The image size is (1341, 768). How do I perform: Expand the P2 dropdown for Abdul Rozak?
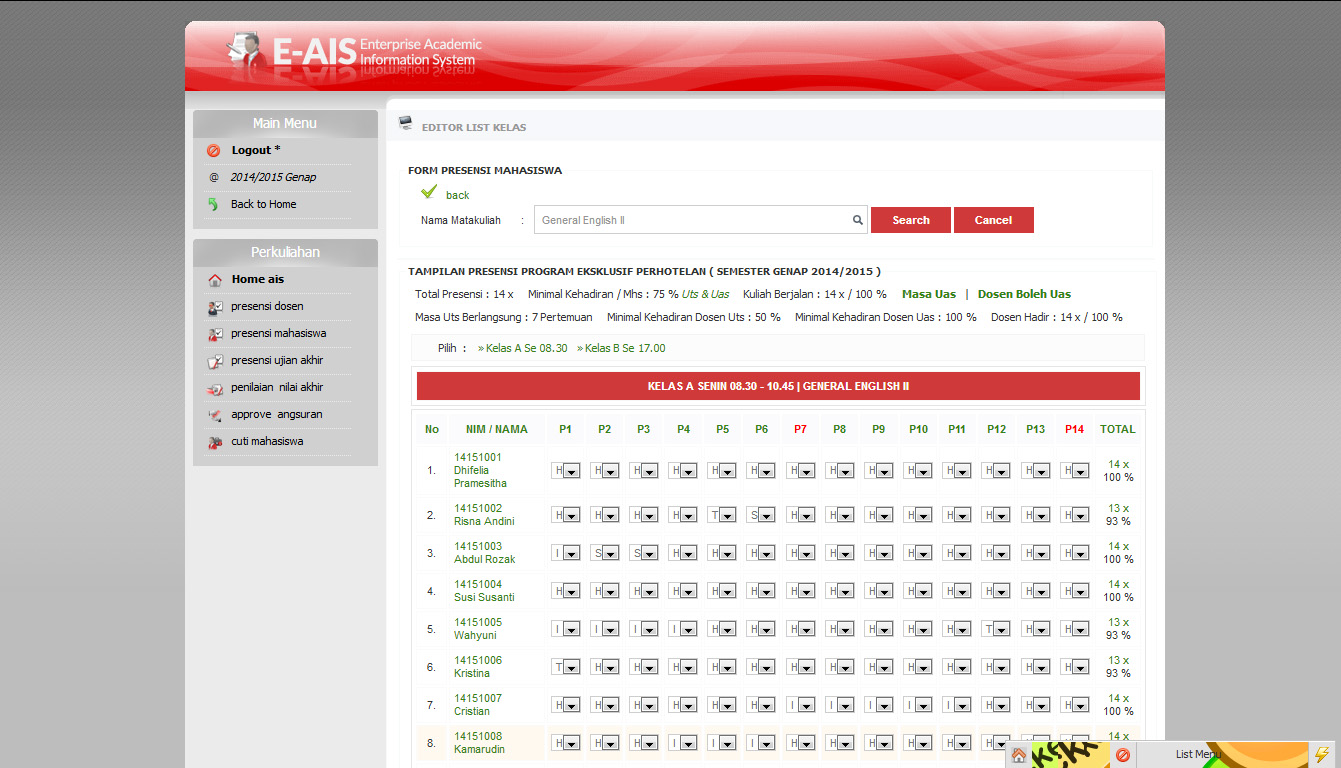pos(604,553)
